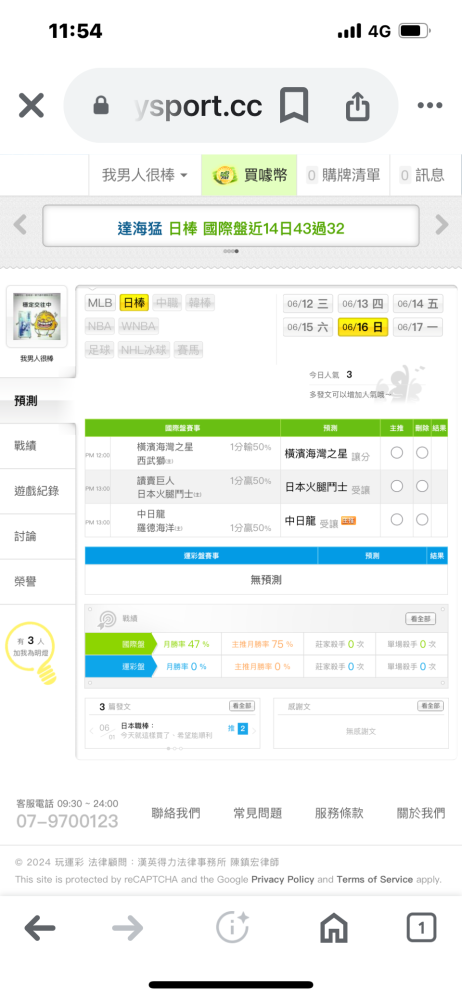Select 主推 radio for 中日龍

click(x=396, y=519)
